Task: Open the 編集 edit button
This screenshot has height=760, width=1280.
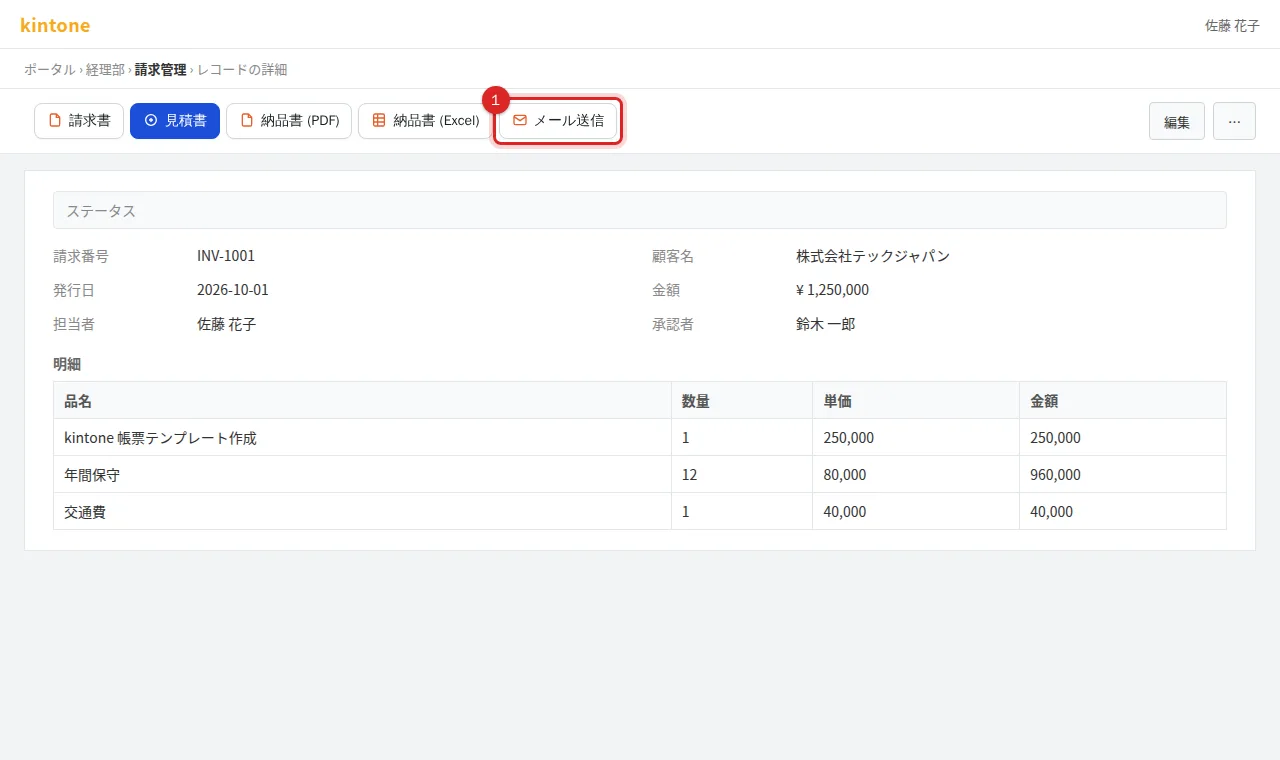Action: tap(1177, 121)
